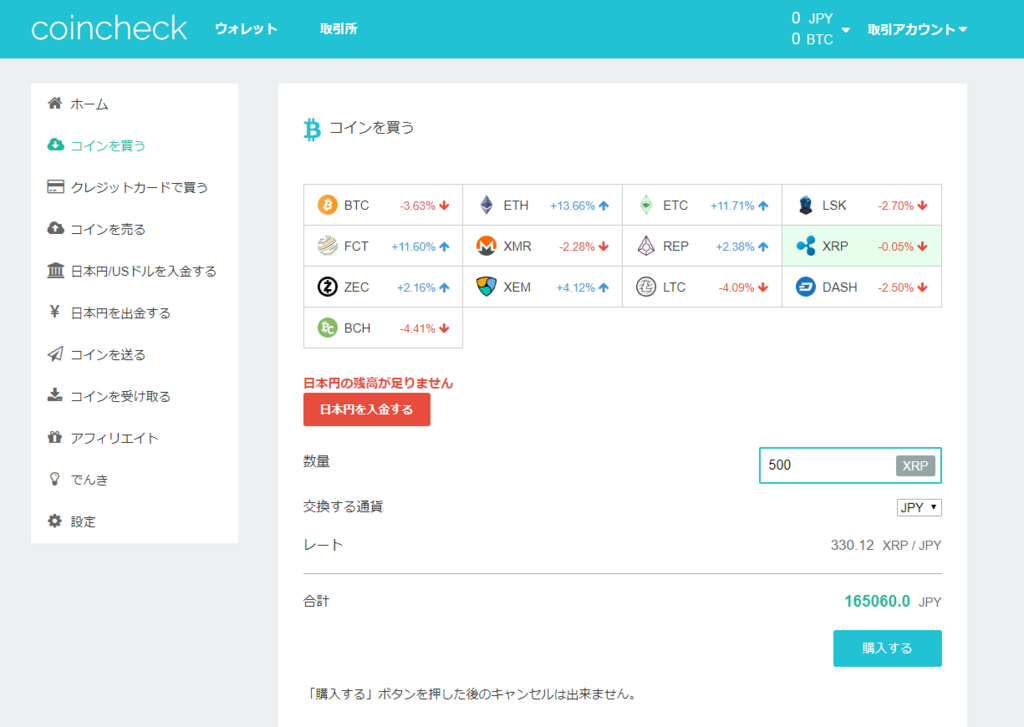This screenshot has height=727, width=1024.
Task: Open the 取引アカウント dropdown menu
Action: [x=917, y=29]
